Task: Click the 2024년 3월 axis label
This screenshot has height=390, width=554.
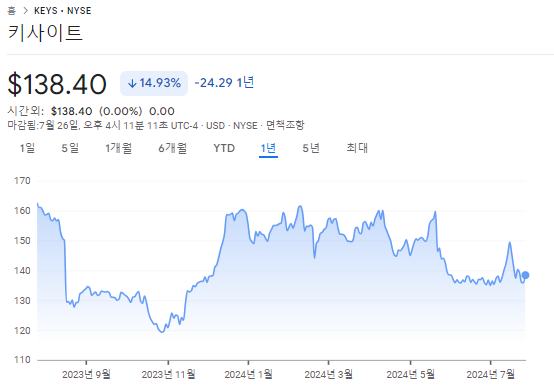Action: pyautogui.click(x=329, y=374)
